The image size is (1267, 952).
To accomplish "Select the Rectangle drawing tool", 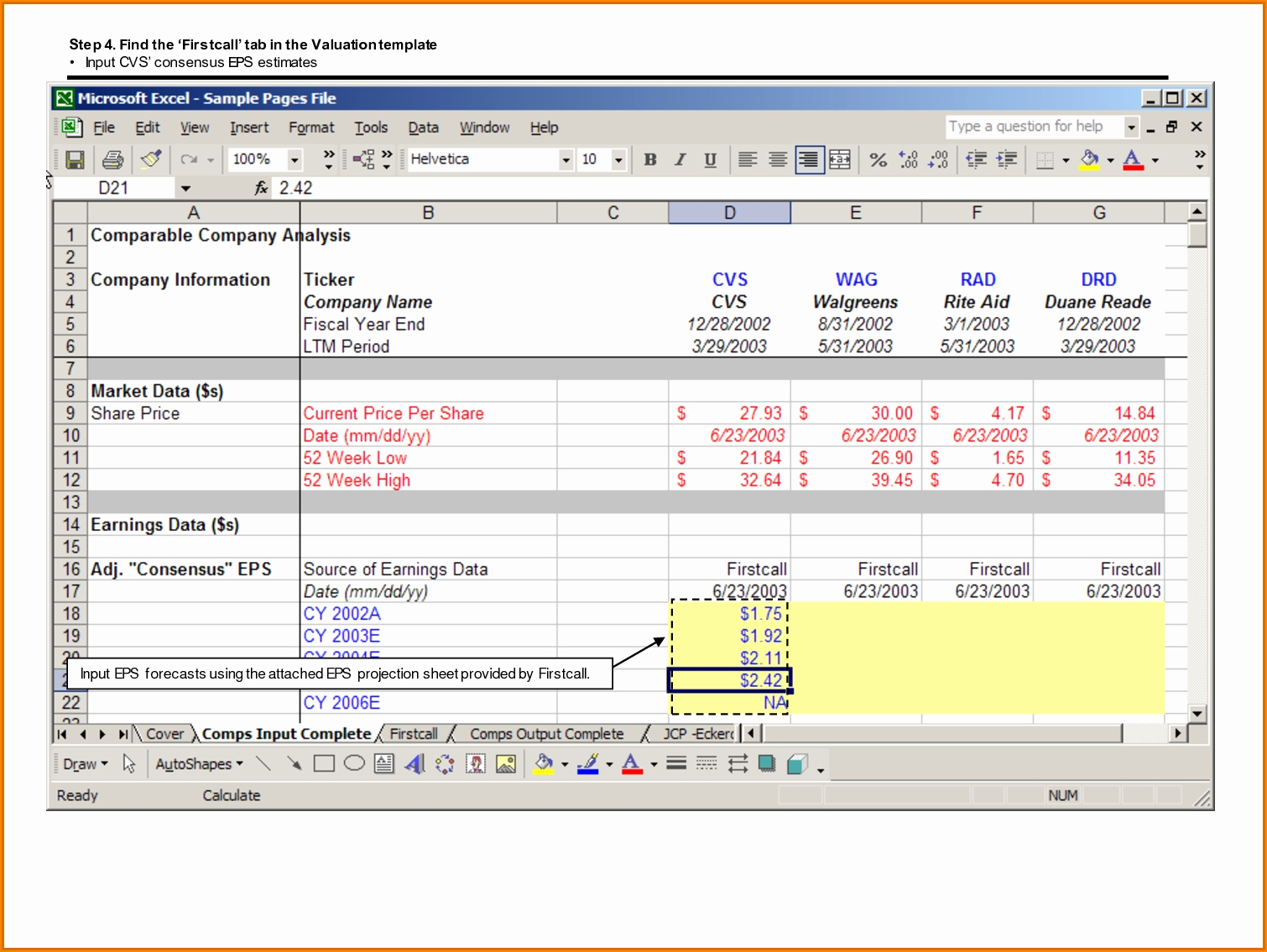I will [324, 763].
